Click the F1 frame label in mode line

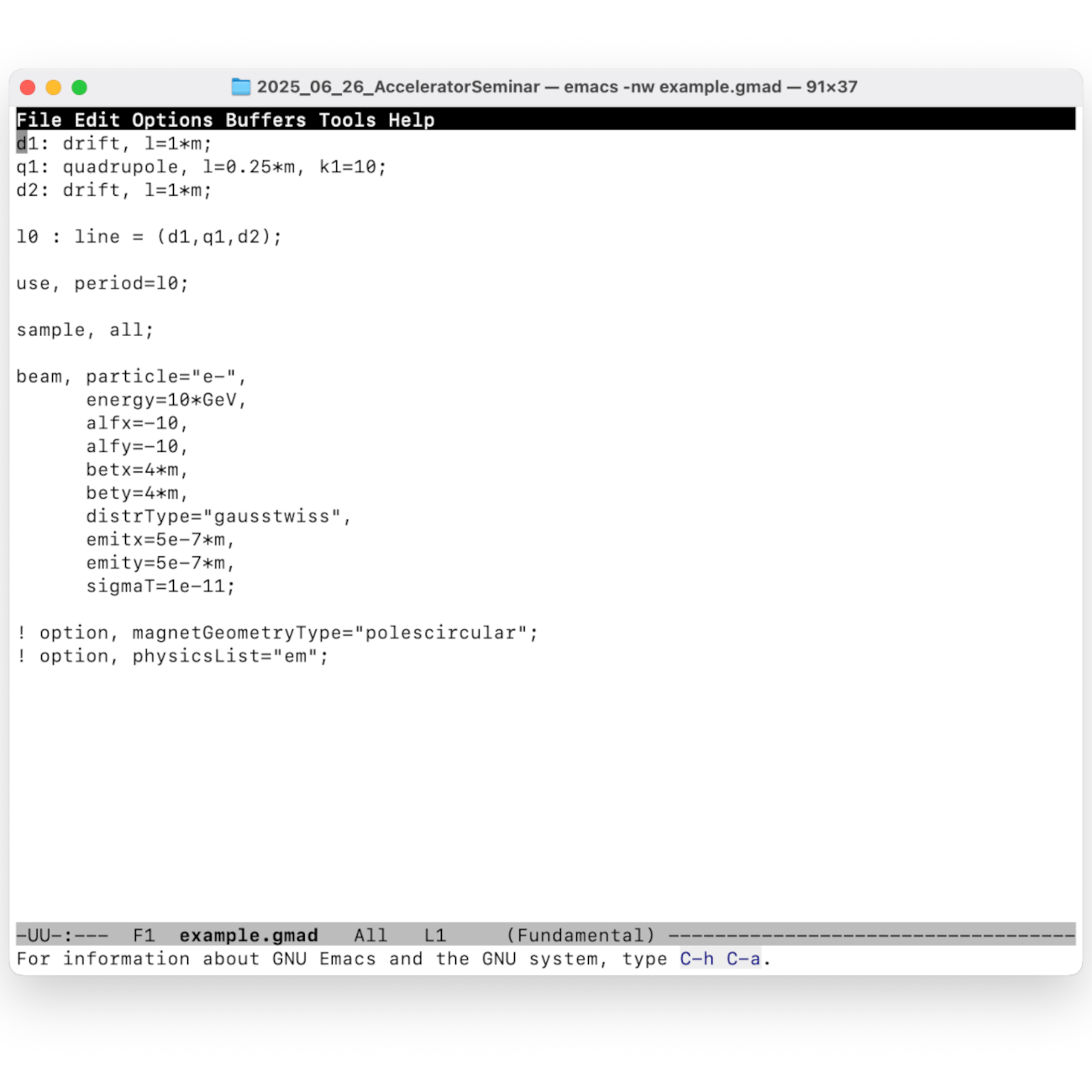144,935
